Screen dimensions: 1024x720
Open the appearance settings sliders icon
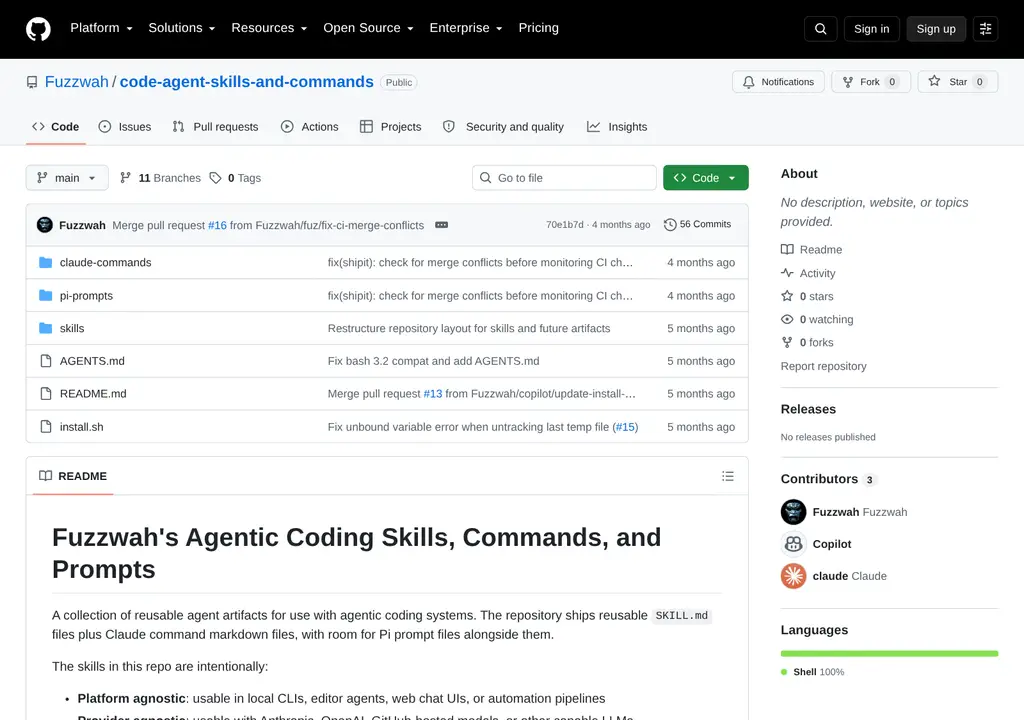985,29
